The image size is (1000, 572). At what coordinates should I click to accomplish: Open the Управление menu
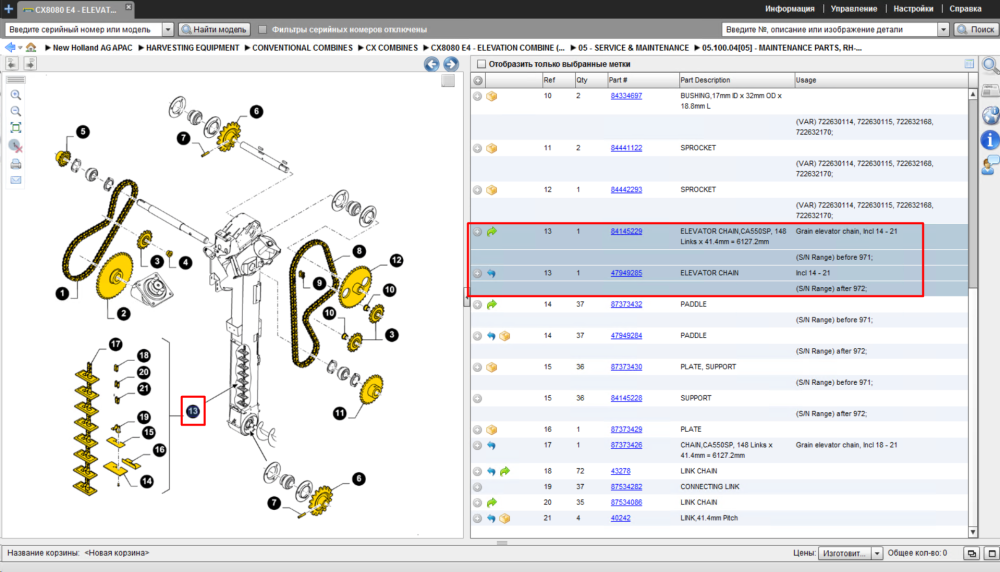tap(853, 9)
